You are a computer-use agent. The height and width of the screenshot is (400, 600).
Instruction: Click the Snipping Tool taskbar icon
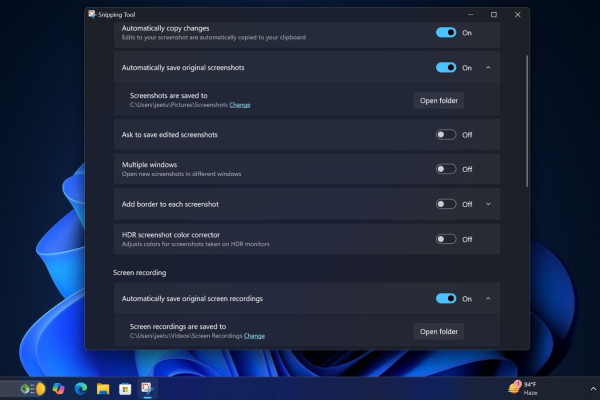coord(147,389)
